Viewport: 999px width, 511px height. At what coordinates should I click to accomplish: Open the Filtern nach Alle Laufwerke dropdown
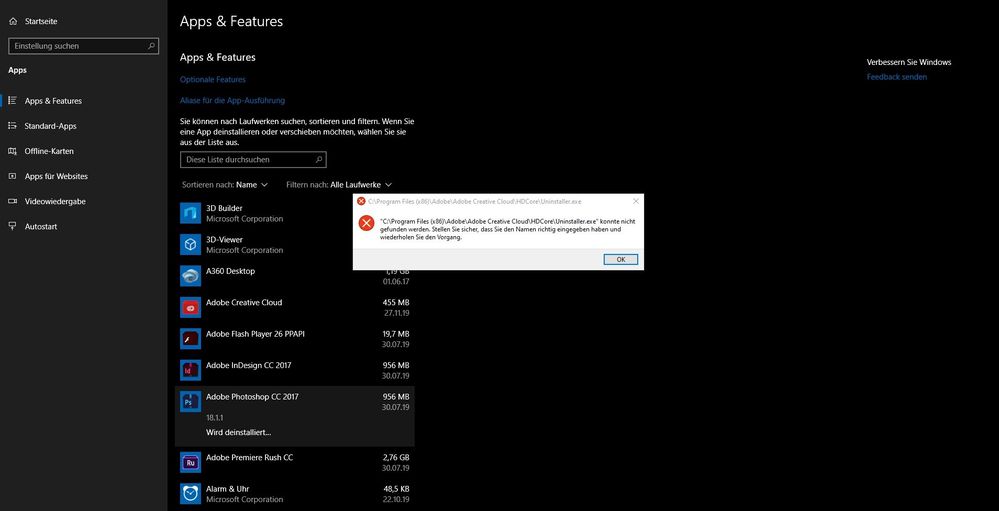[339, 185]
